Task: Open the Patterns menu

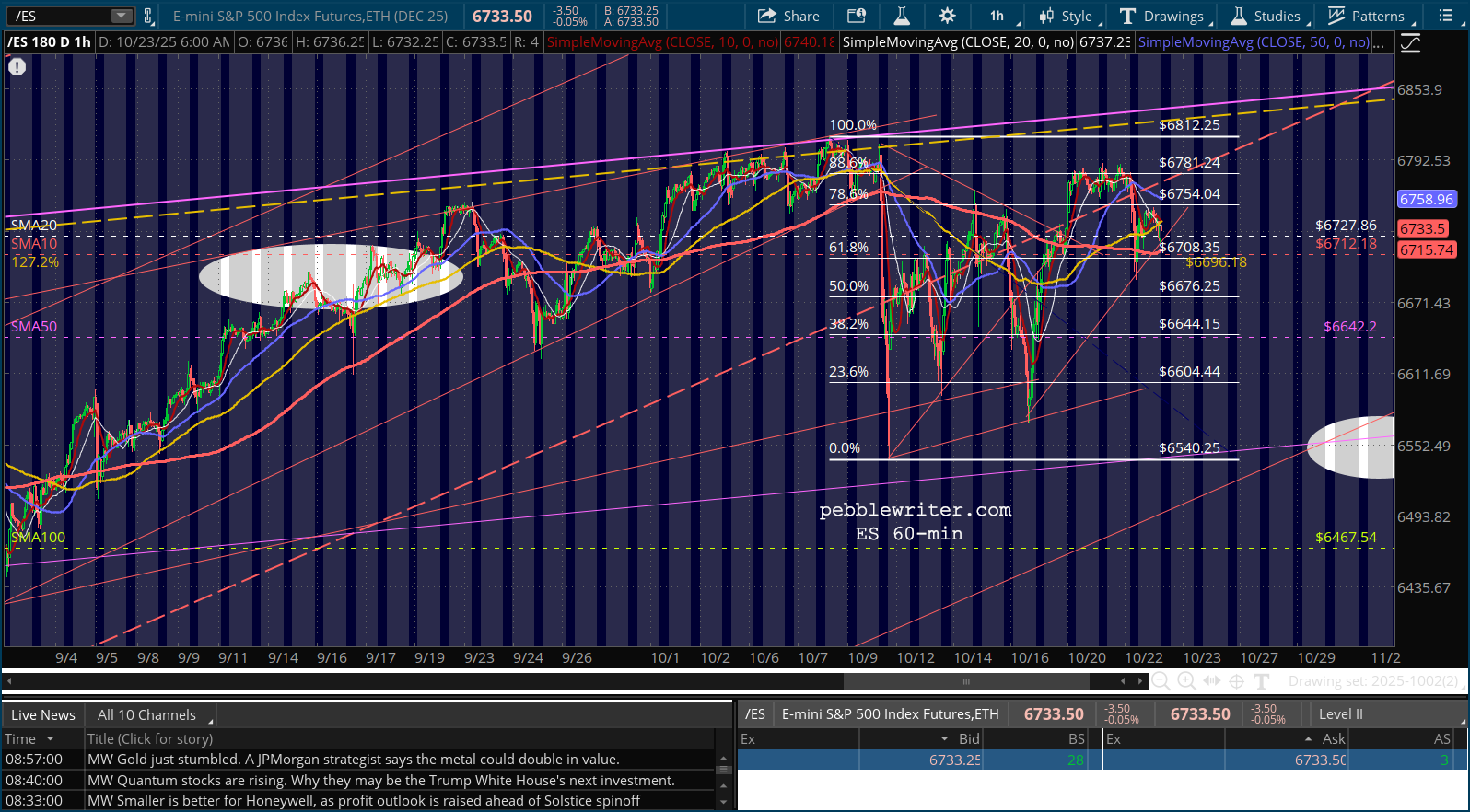Action: (1367, 16)
